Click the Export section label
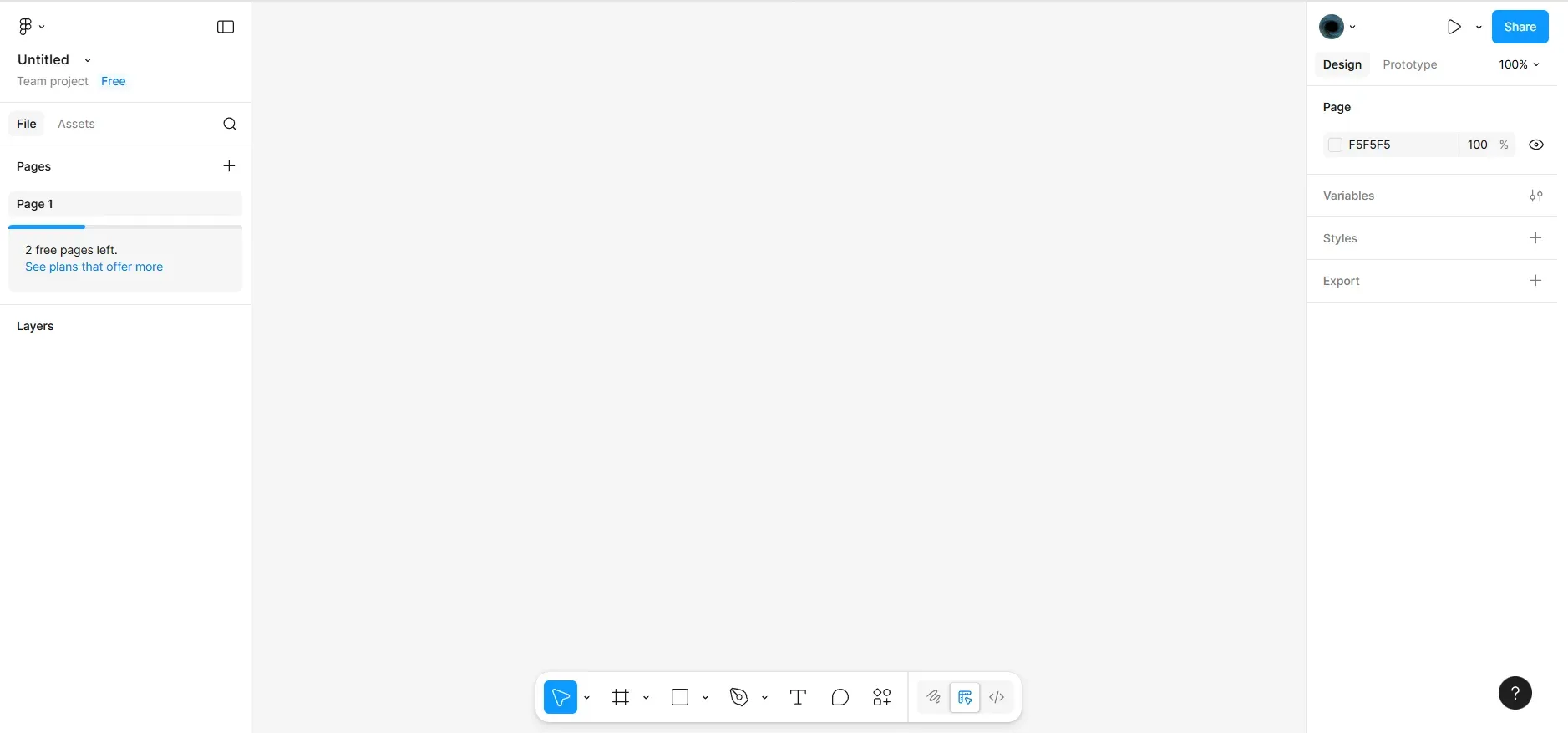 click(x=1342, y=281)
